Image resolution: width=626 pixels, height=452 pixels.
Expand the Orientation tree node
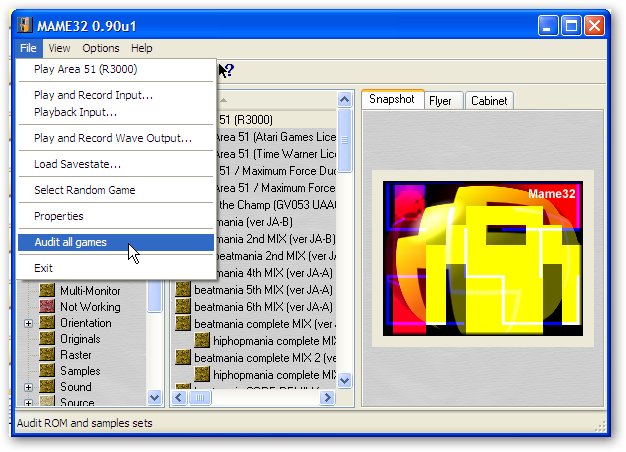point(28,323)
